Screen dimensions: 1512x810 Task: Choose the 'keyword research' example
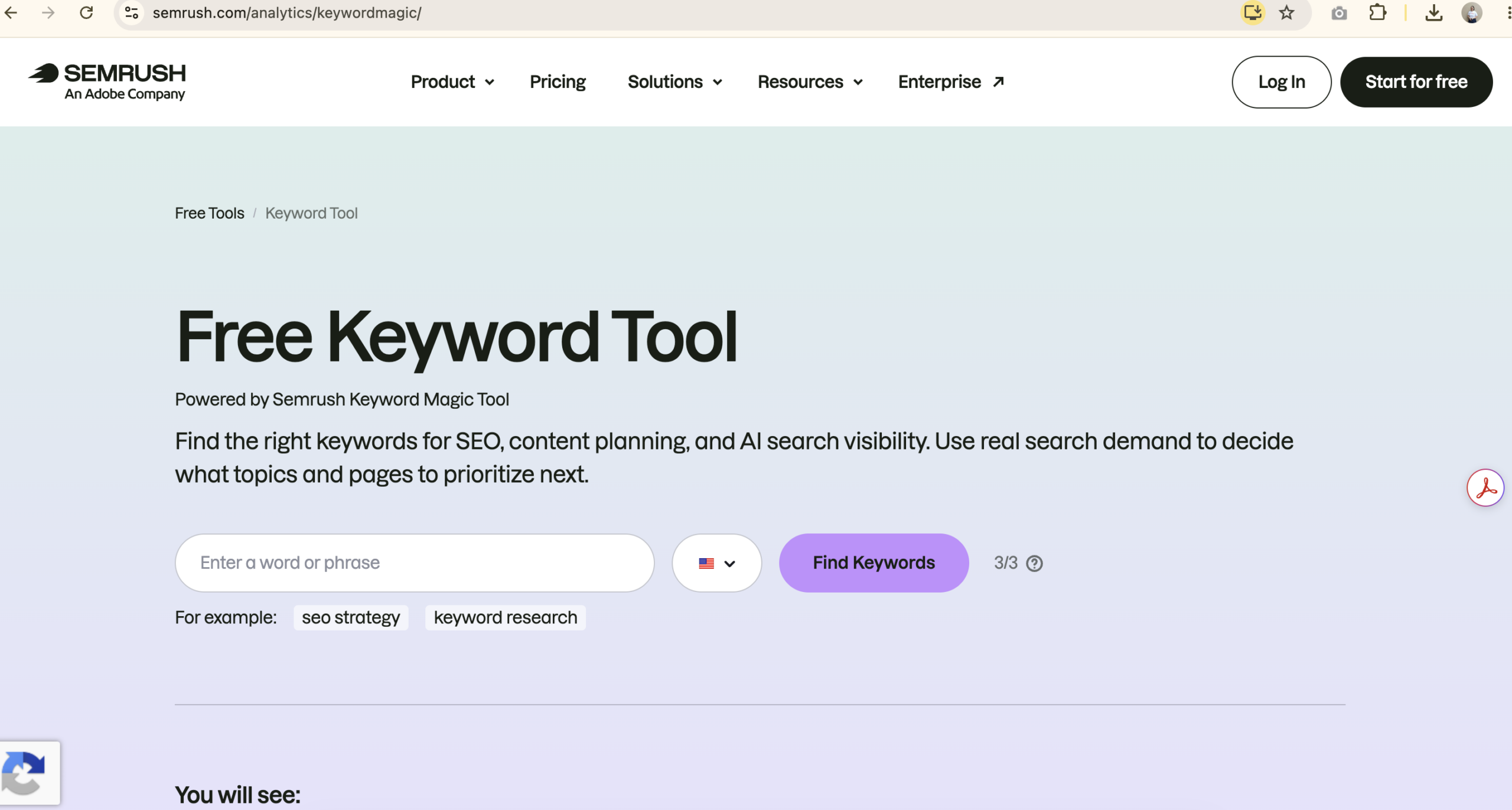coord(506,617)
